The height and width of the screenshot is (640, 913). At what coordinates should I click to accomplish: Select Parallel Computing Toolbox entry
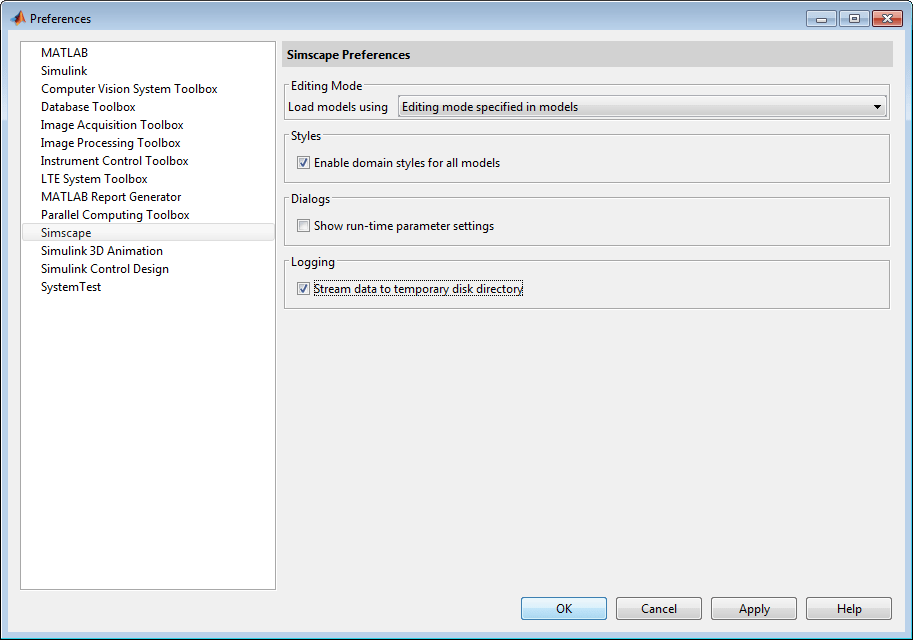tap(115, 215)
